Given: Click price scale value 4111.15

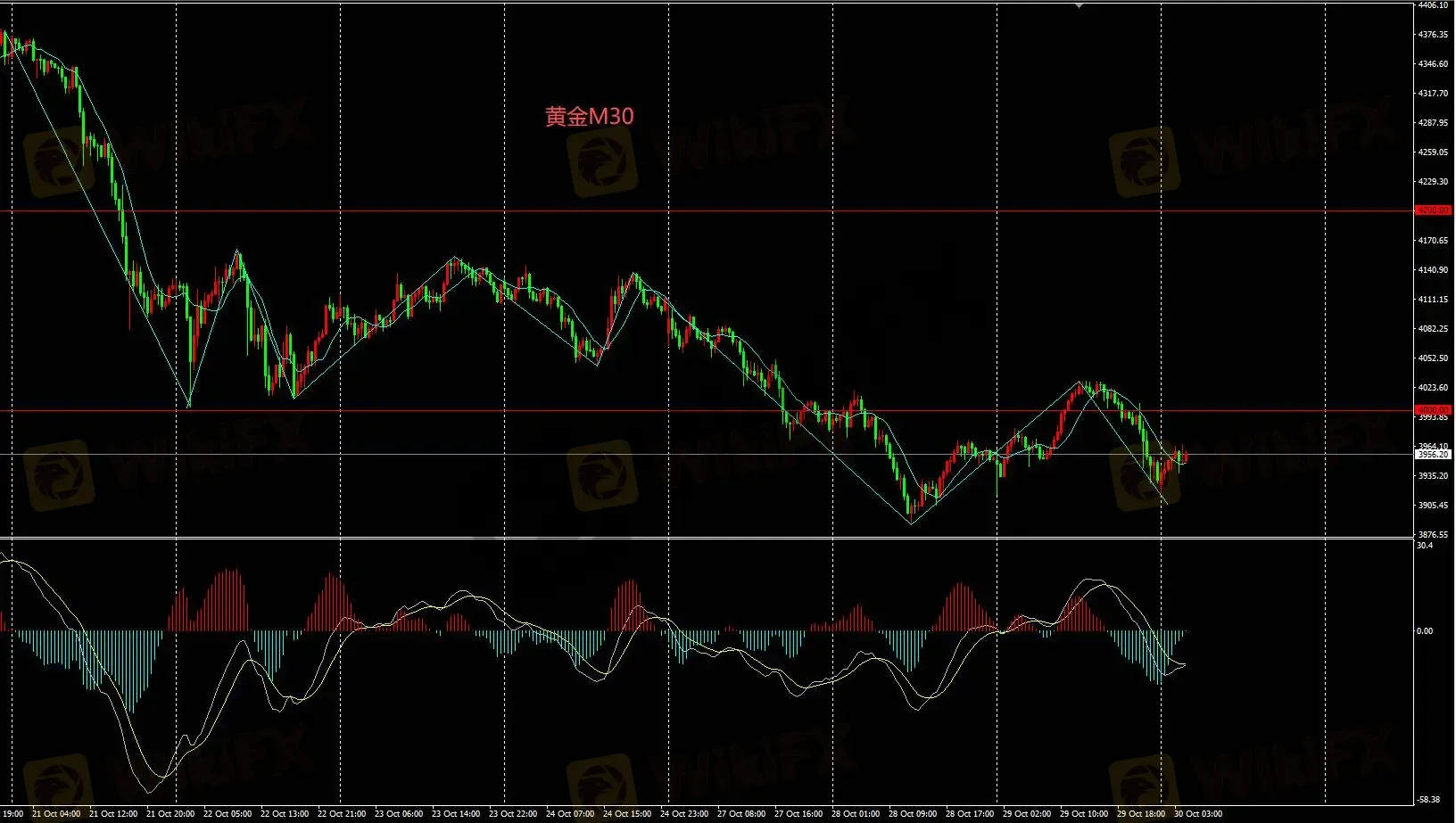Looking at the screenshot, I should click(x=1433, y=300).
